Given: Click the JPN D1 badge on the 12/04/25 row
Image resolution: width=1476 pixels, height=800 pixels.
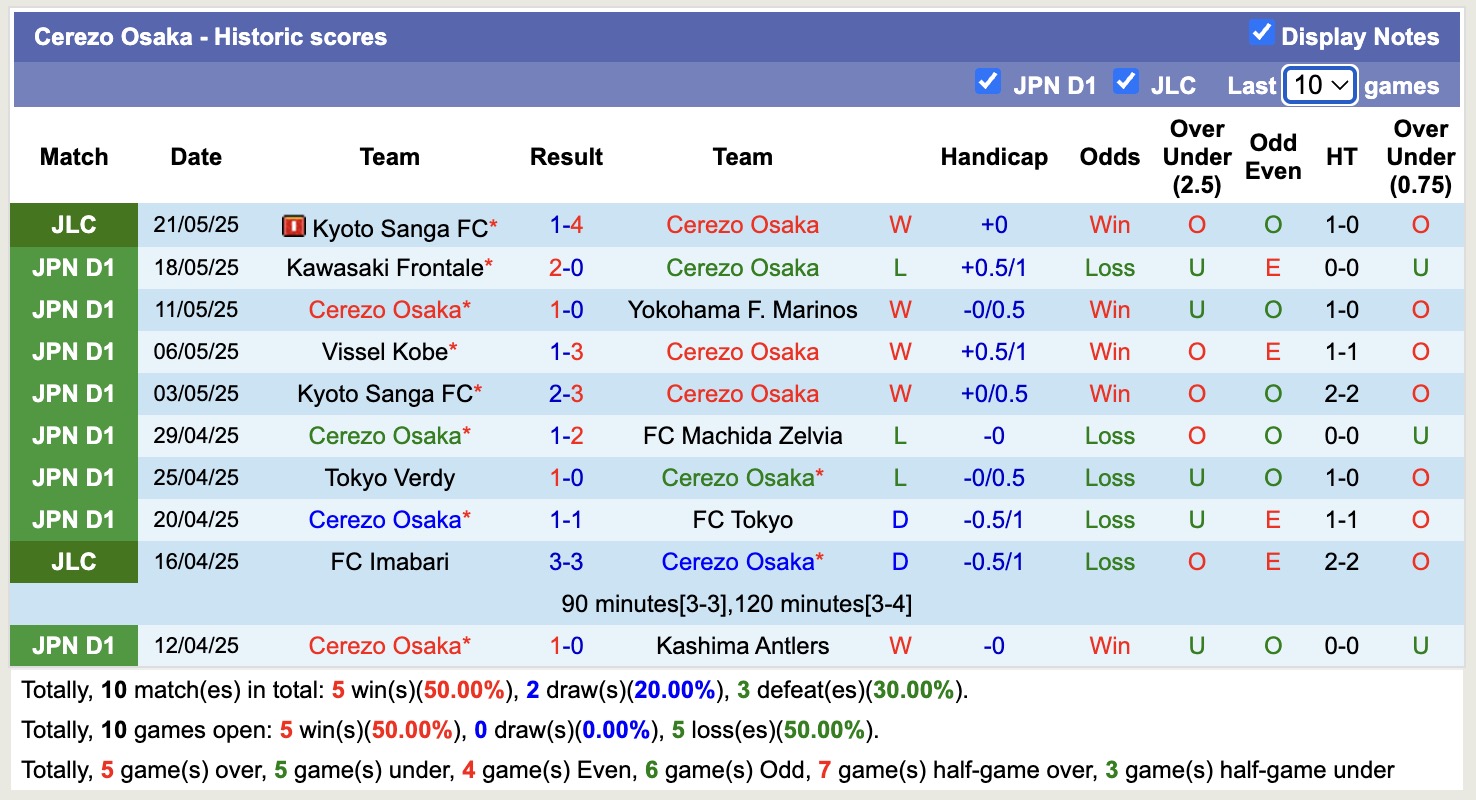Looking at the screenshot, I should pyautogui.click(x=73, y=645).
